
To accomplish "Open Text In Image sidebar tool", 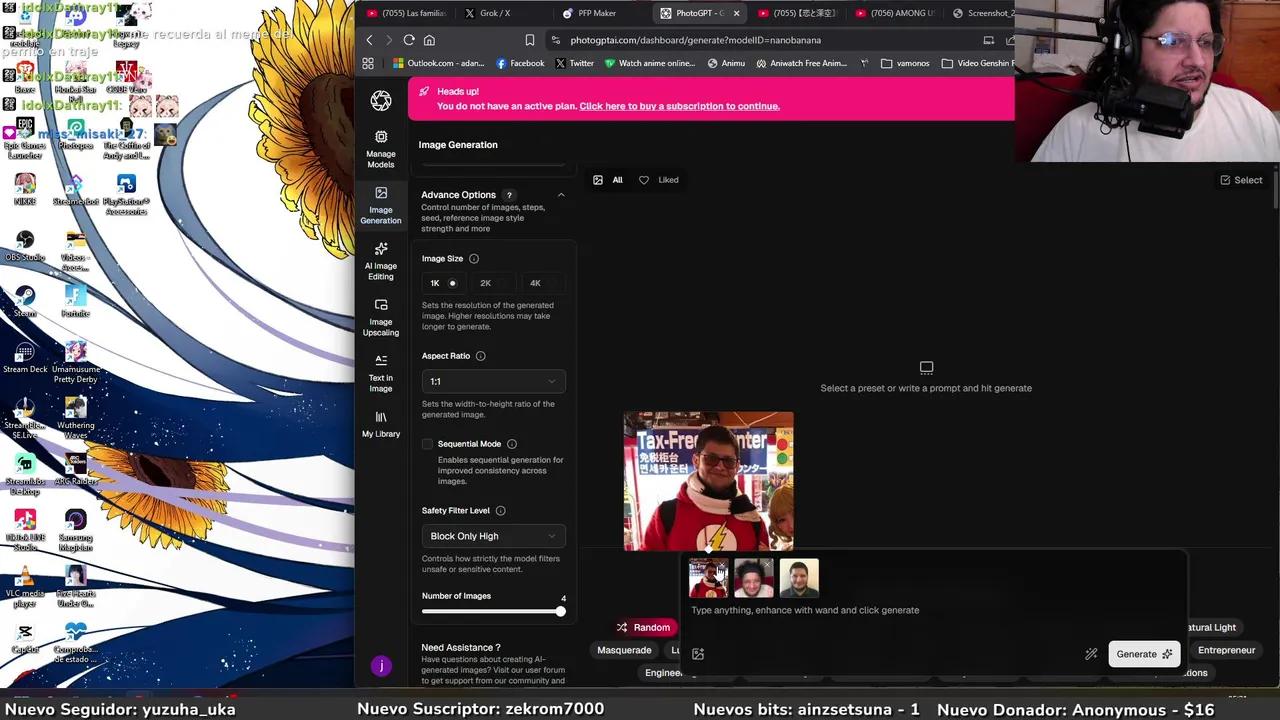I will [x=380, y=371].
